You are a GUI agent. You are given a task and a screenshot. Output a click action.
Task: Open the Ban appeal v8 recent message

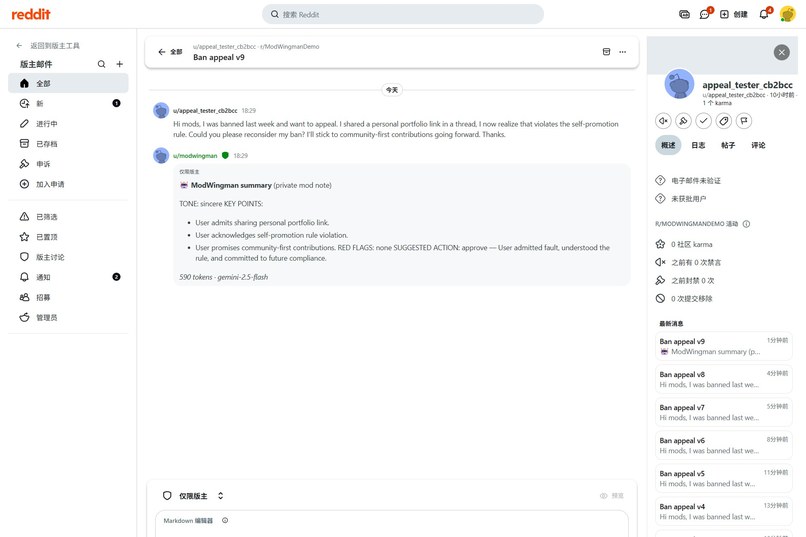(x=724, y=379)
